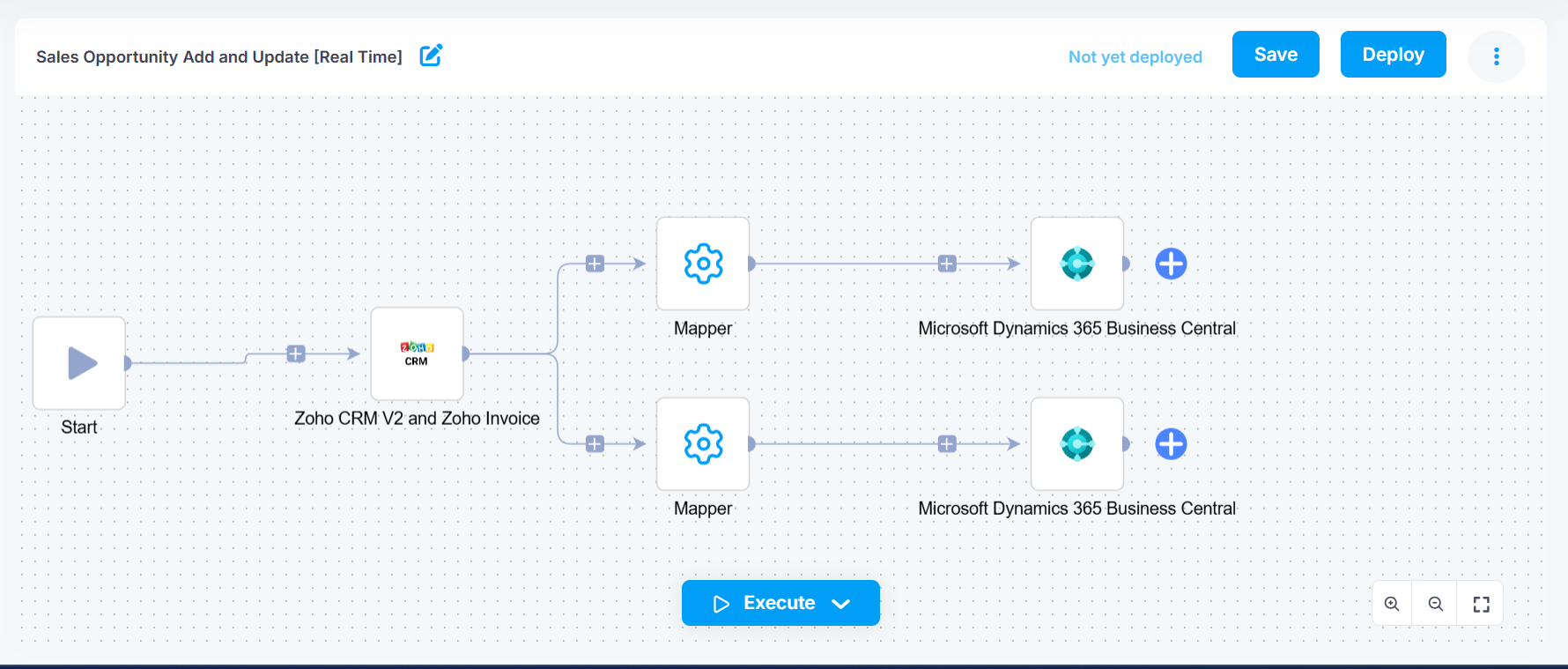Deploy the workflow

(1393, 55)
